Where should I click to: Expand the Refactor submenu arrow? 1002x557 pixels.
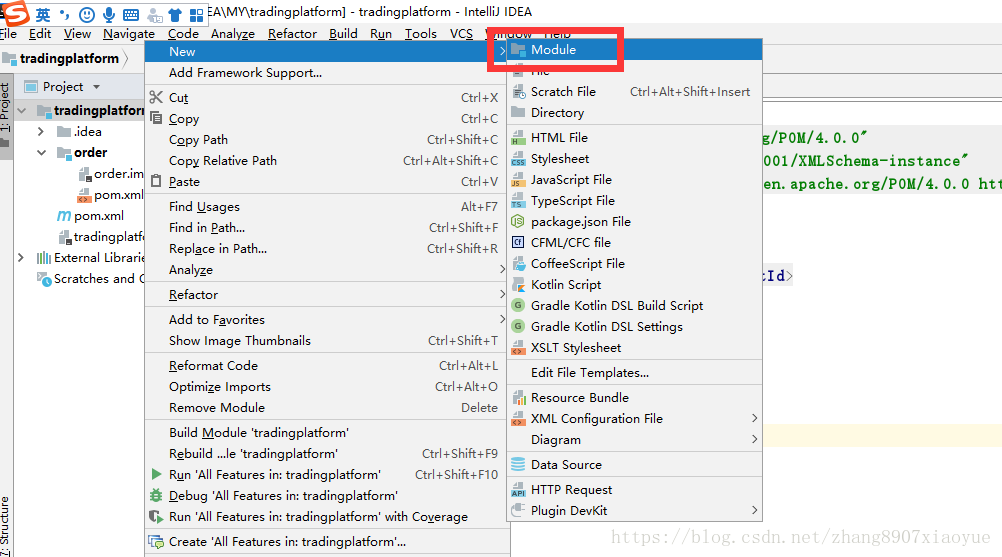pos(502,294)
